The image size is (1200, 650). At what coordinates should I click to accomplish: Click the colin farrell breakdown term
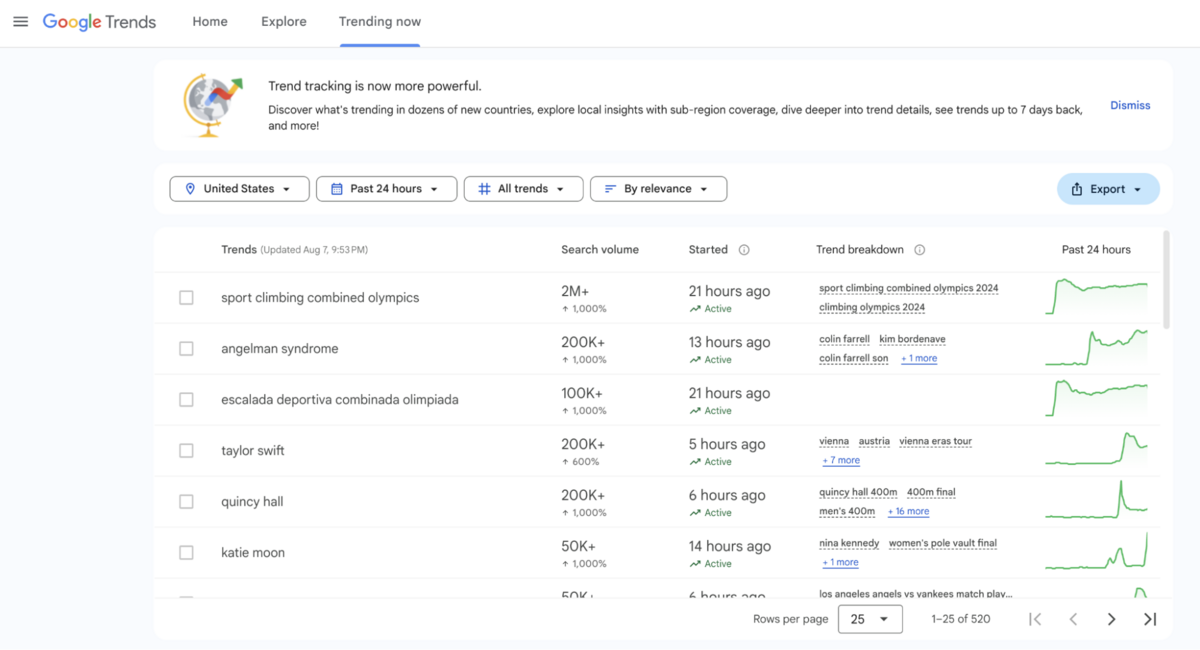click(844, 340)
